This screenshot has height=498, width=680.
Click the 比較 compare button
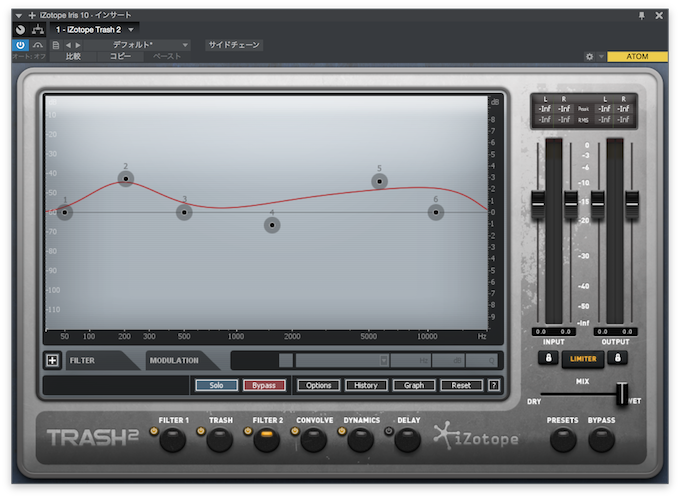73,56
